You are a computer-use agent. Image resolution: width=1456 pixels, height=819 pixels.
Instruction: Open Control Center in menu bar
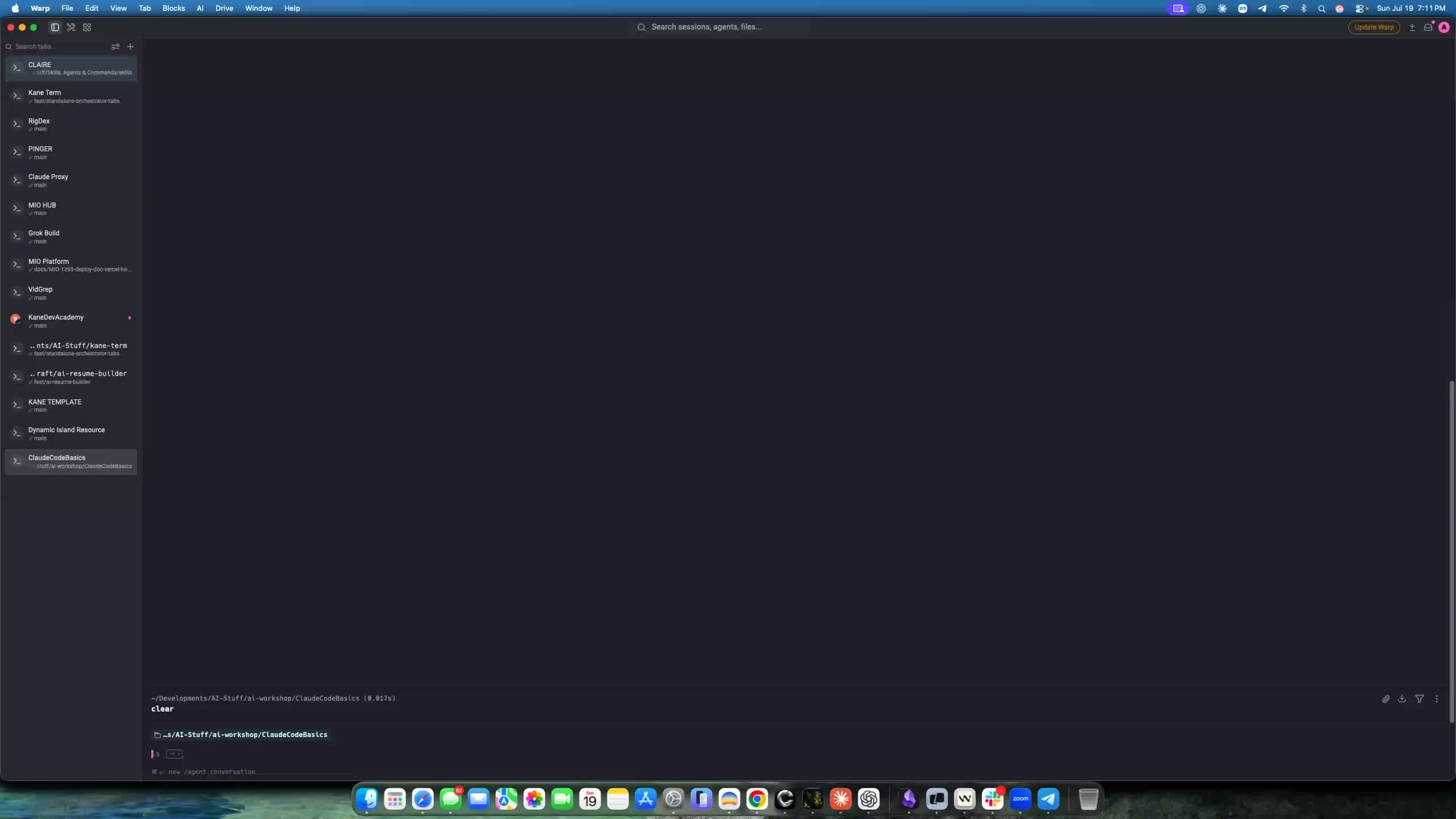[1360, 9]
